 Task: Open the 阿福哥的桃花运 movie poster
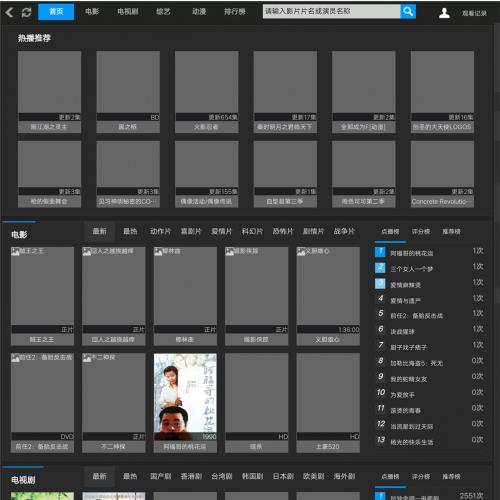click(185, 397)
